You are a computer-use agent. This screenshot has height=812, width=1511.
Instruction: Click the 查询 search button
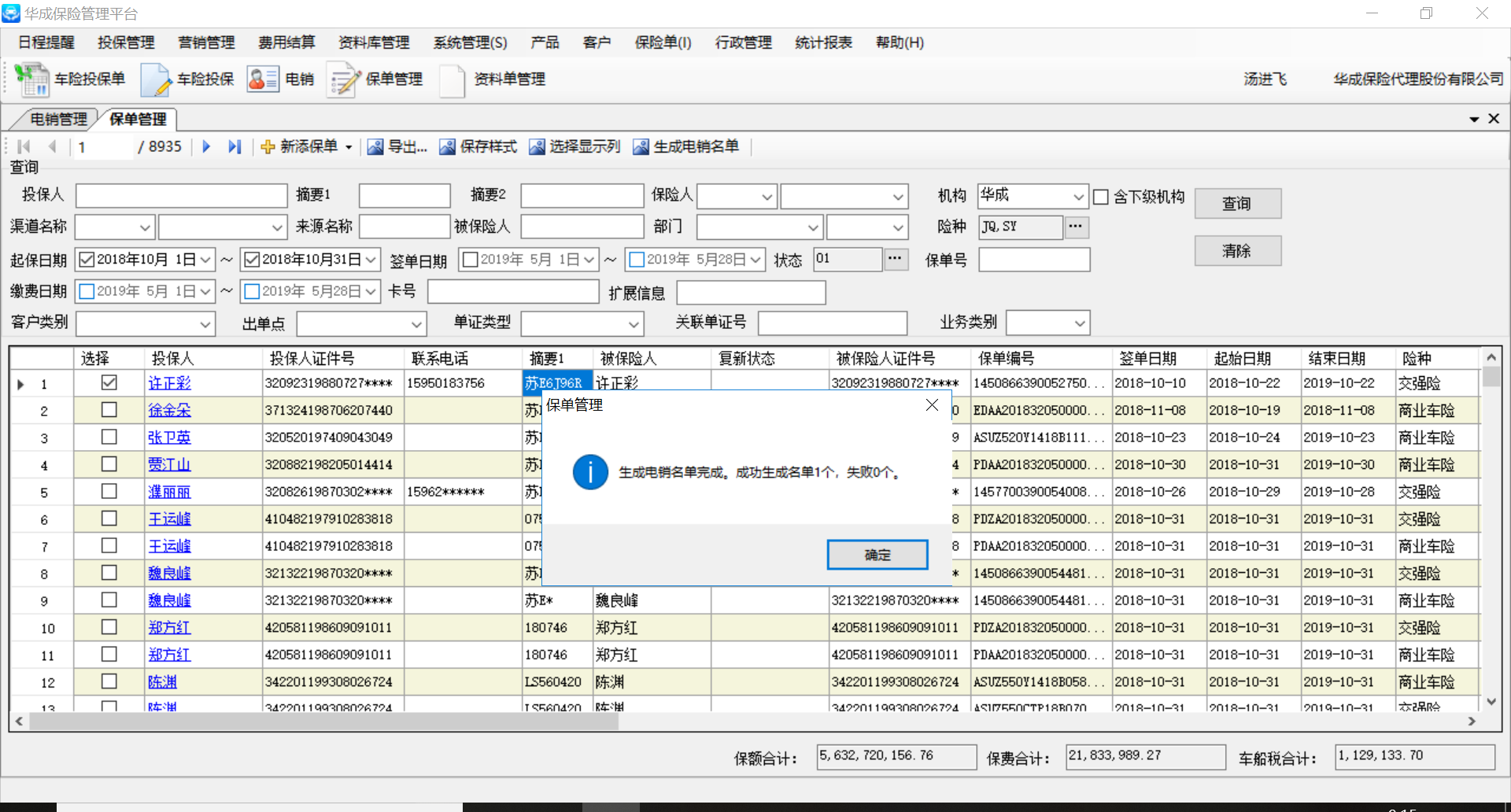coord(1237,204)
